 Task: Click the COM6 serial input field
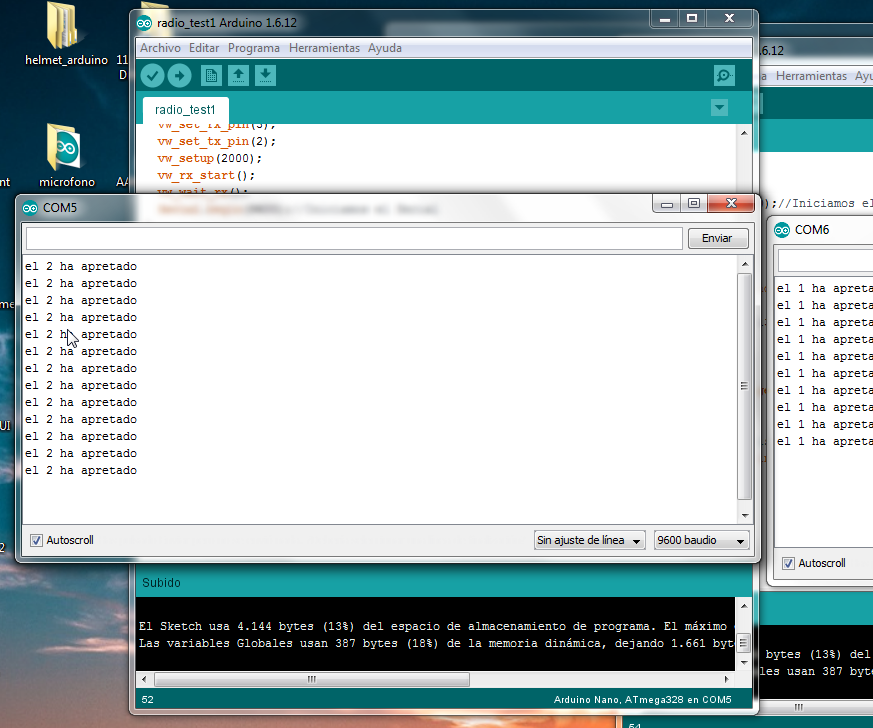pyautogui.click(x=826, y=260)
